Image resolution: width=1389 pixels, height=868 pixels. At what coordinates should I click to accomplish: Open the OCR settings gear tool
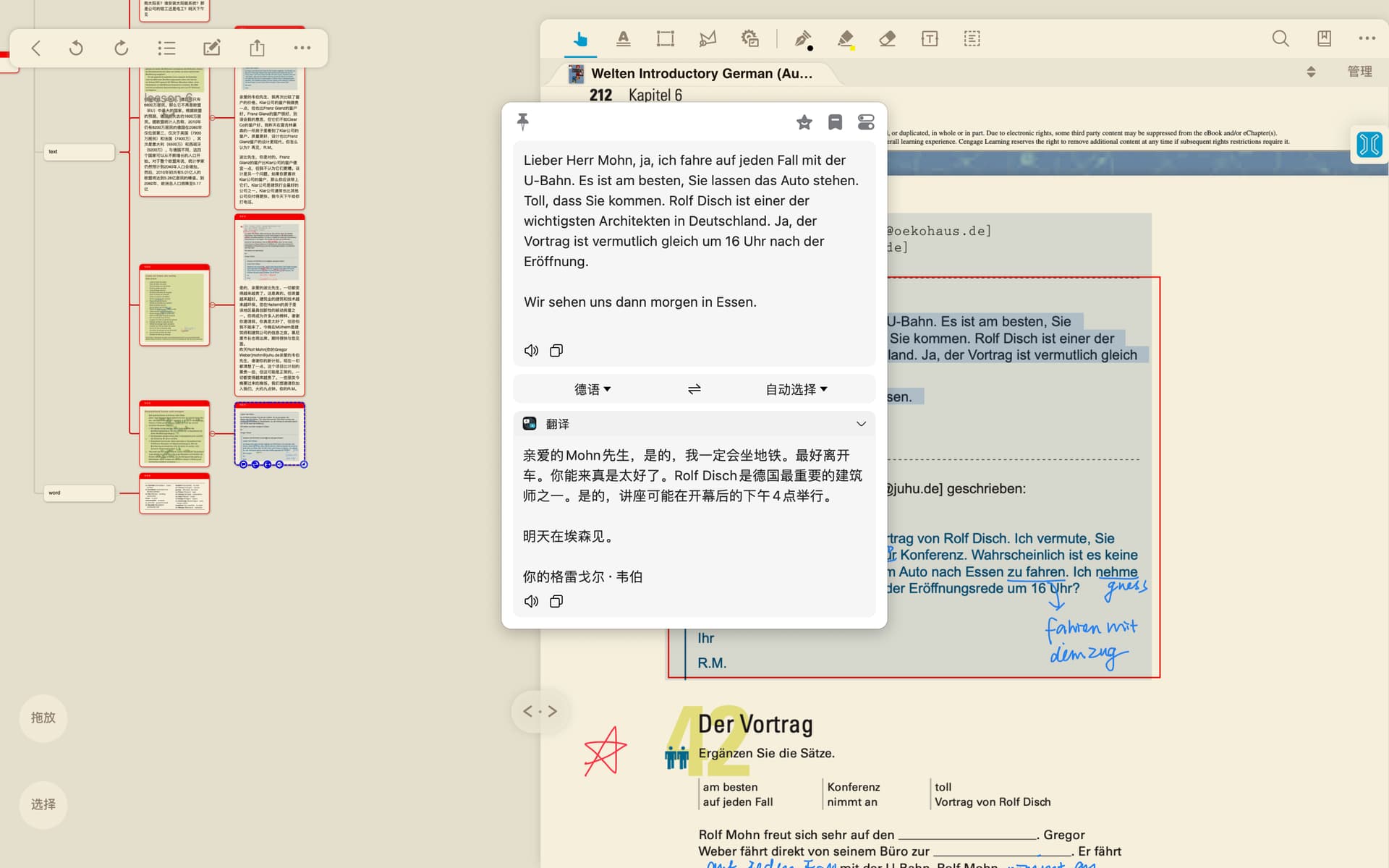click(750, 39)
